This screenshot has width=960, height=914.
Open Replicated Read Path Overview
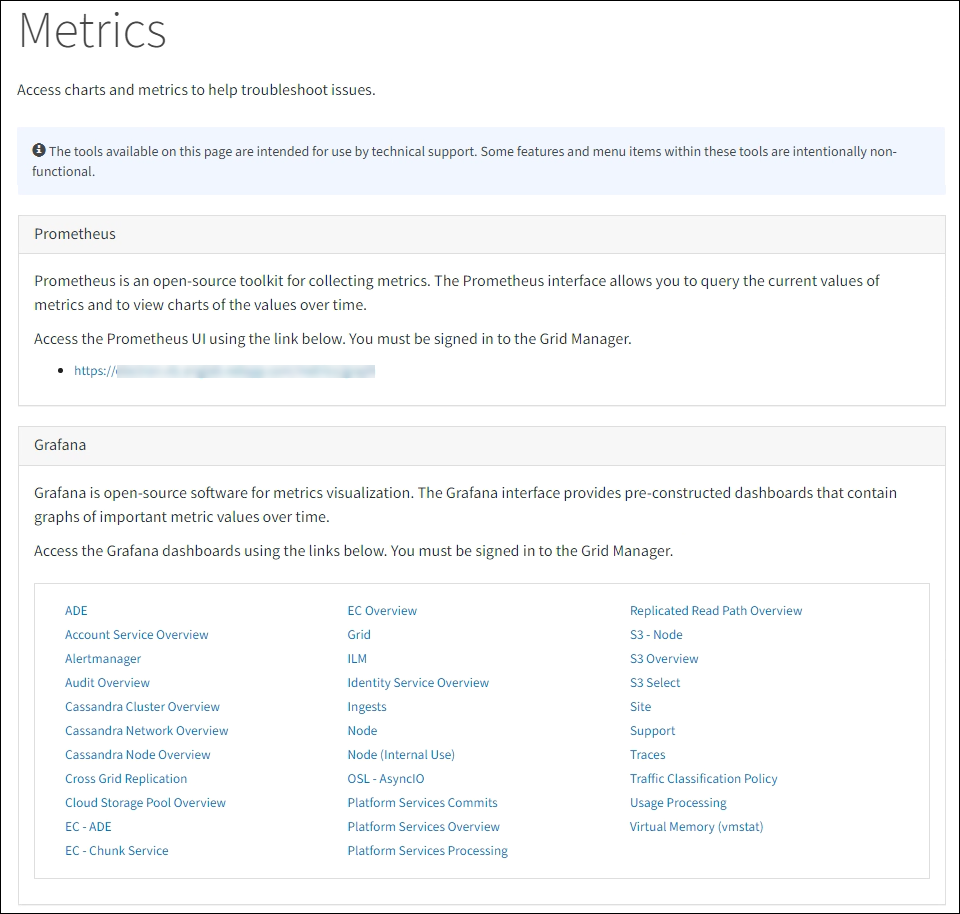716,611
